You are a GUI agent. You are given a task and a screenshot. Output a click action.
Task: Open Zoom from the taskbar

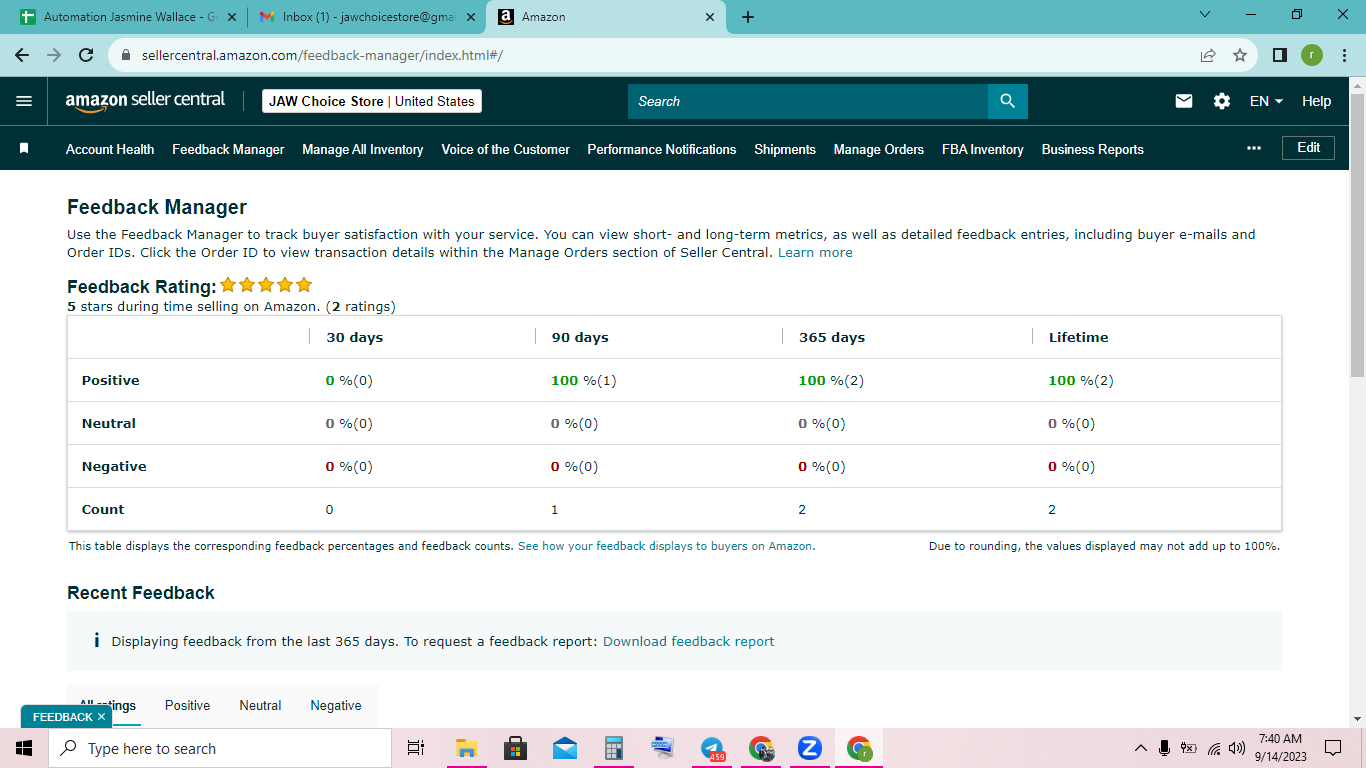pyautogui.click(x=810, y=748)
